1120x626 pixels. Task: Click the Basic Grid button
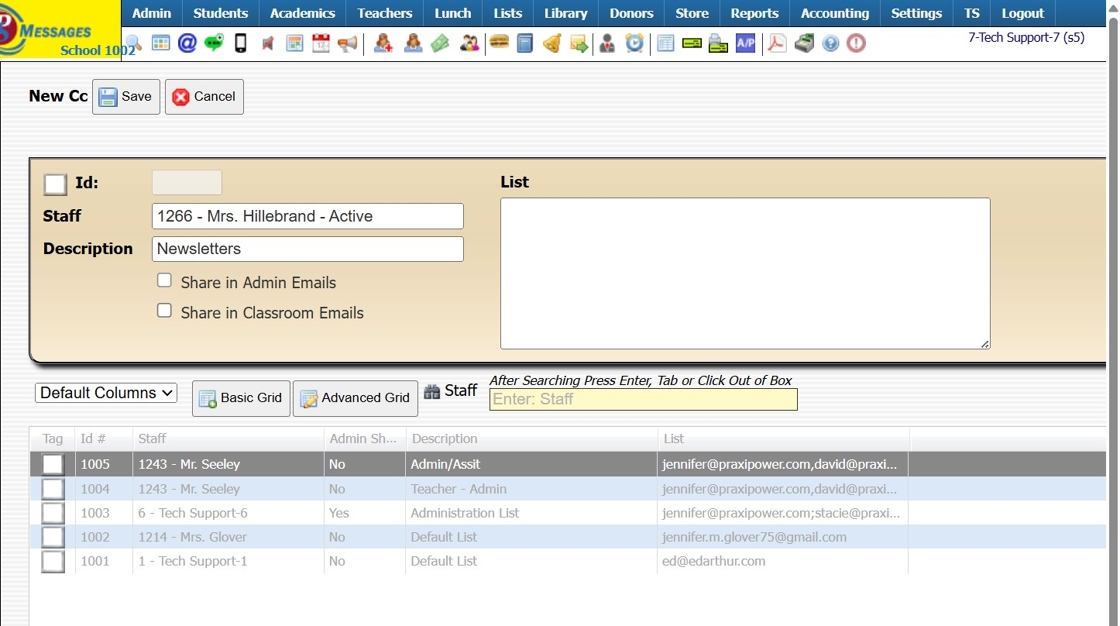241,398
